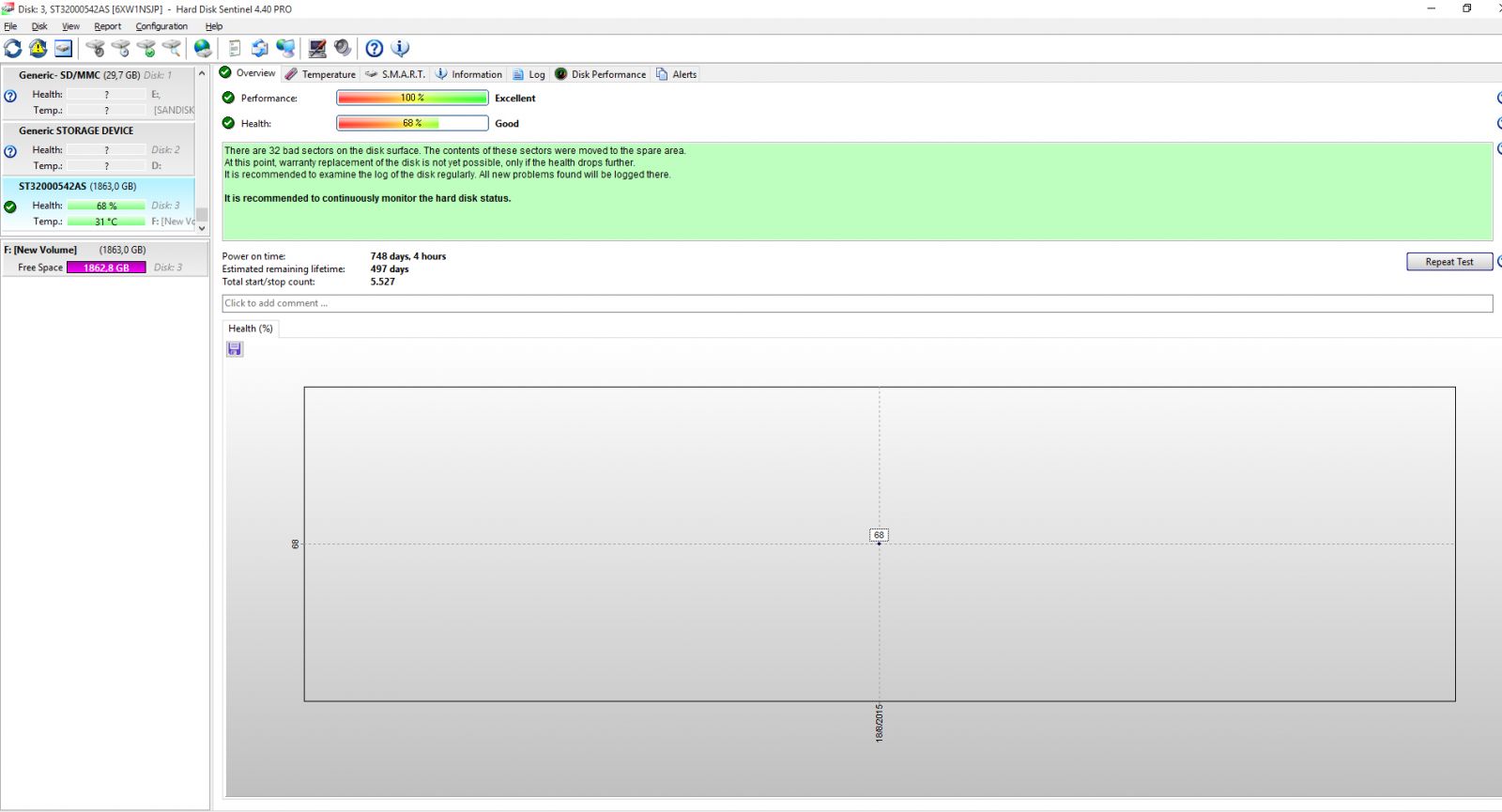Open the View menu
Screen dimensions: 1502x812
70,26
